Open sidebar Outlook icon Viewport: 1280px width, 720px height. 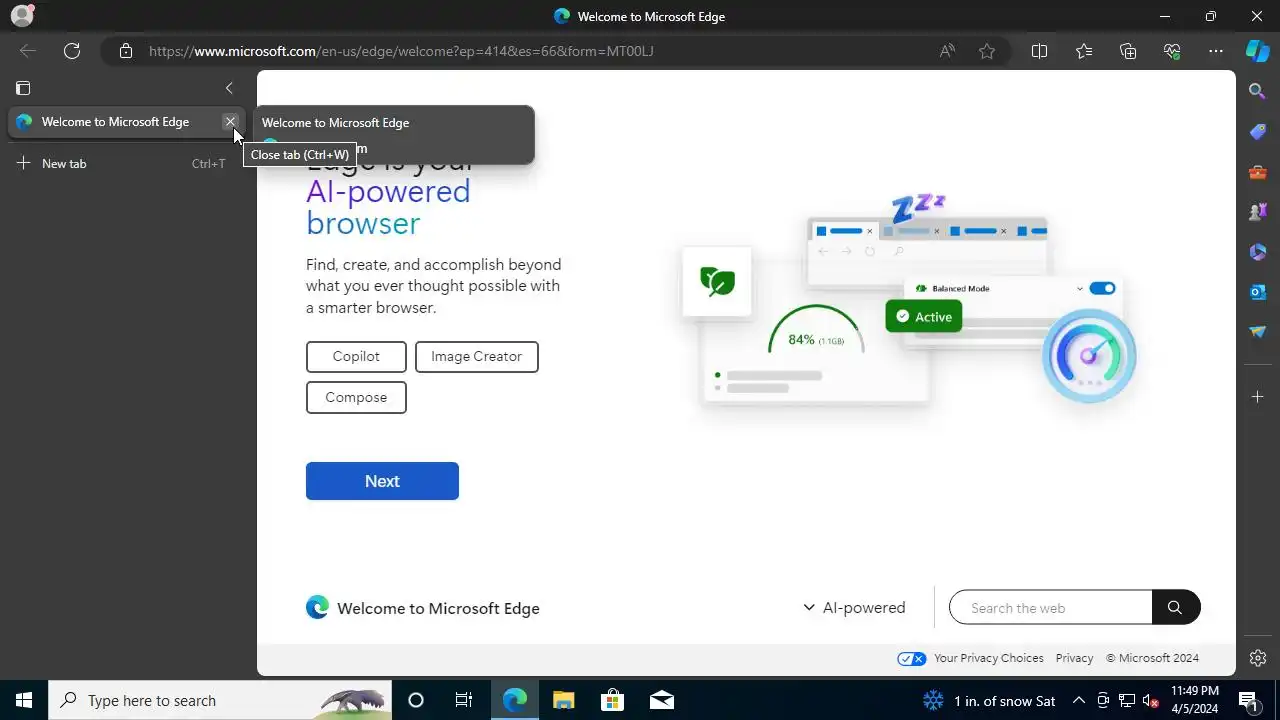click(1258, 292)
